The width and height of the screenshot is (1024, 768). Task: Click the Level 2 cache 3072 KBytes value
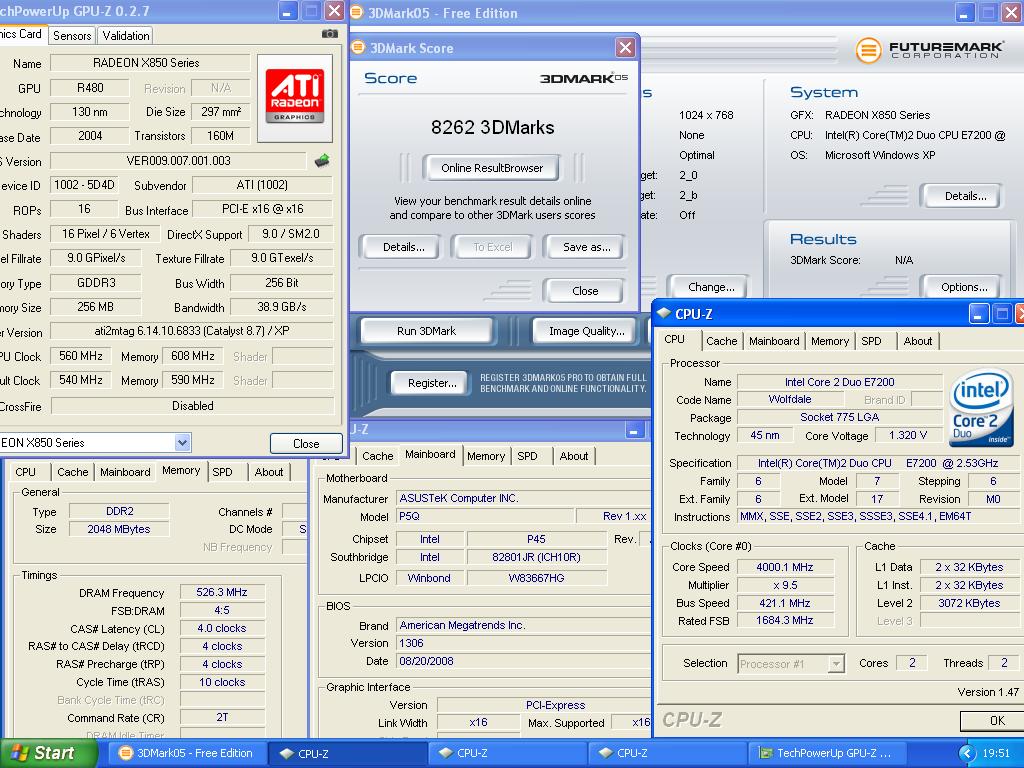[x=970, y=603]
